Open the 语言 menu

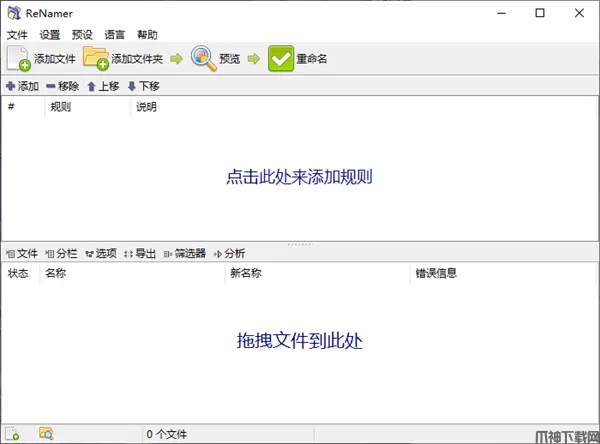[115, 35]
